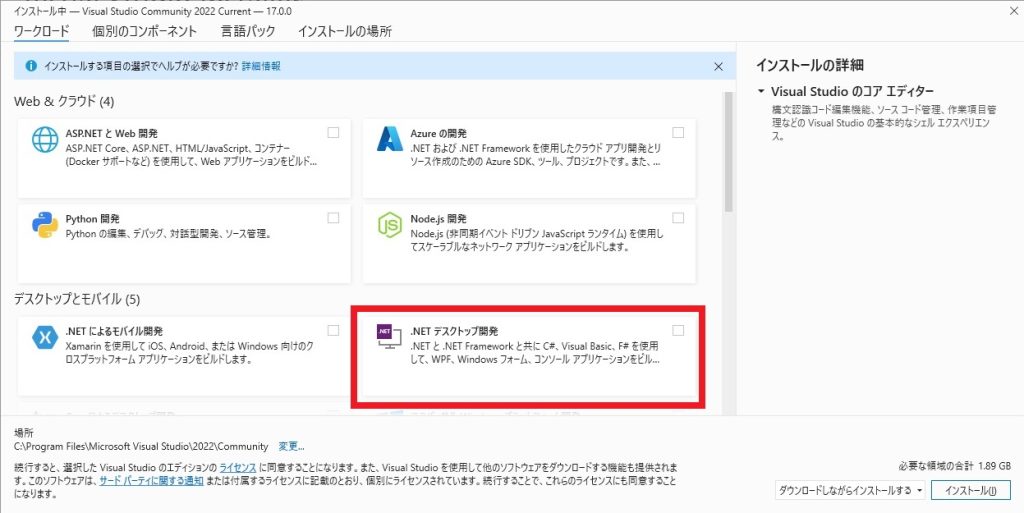
Task: Tick the Python 開発 workload checkbox
Action: pyautogui.click(x=333, y=218)
